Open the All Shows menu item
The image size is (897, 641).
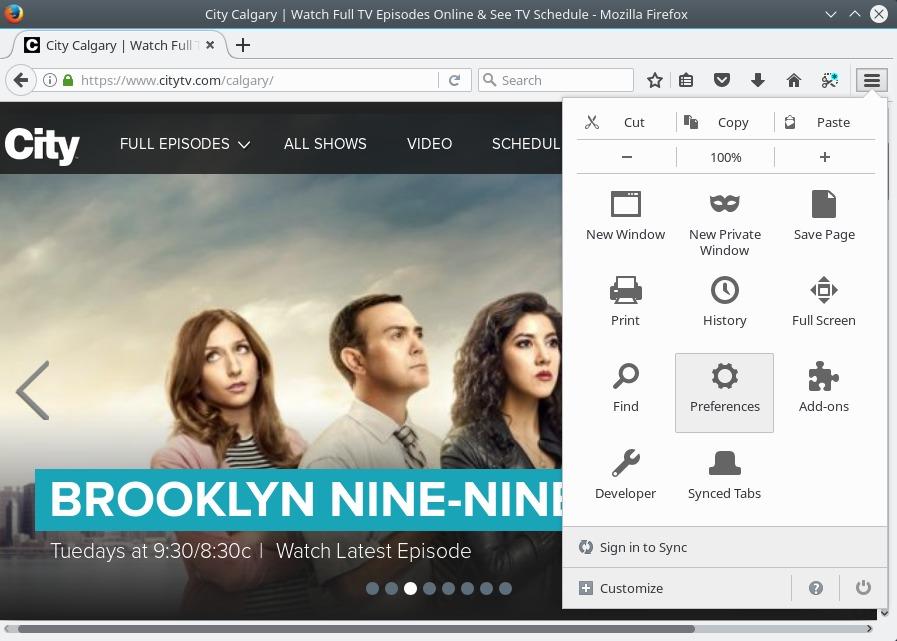(x=325, y=144)
